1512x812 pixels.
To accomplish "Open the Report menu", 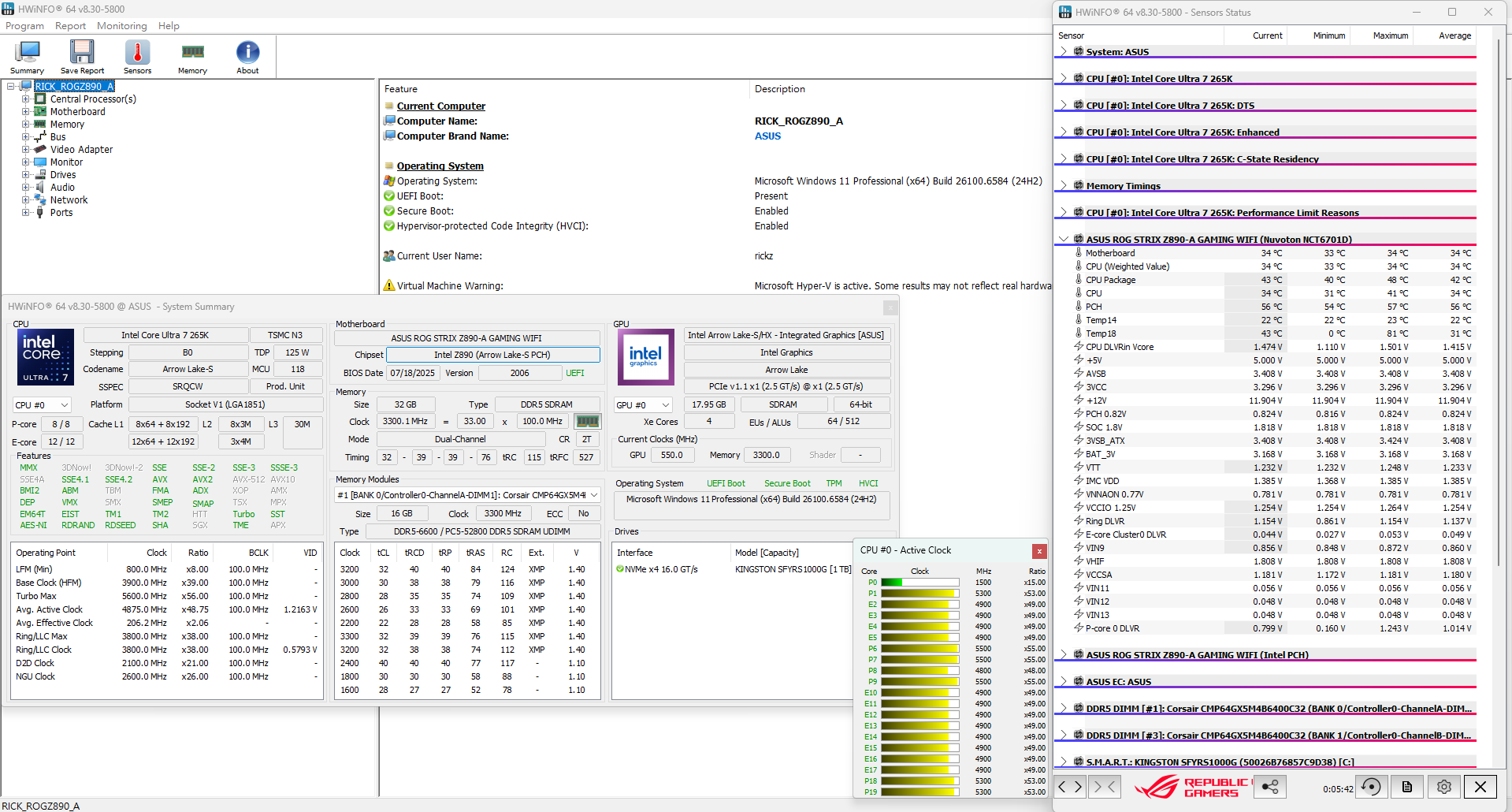I will click(70, 26).
